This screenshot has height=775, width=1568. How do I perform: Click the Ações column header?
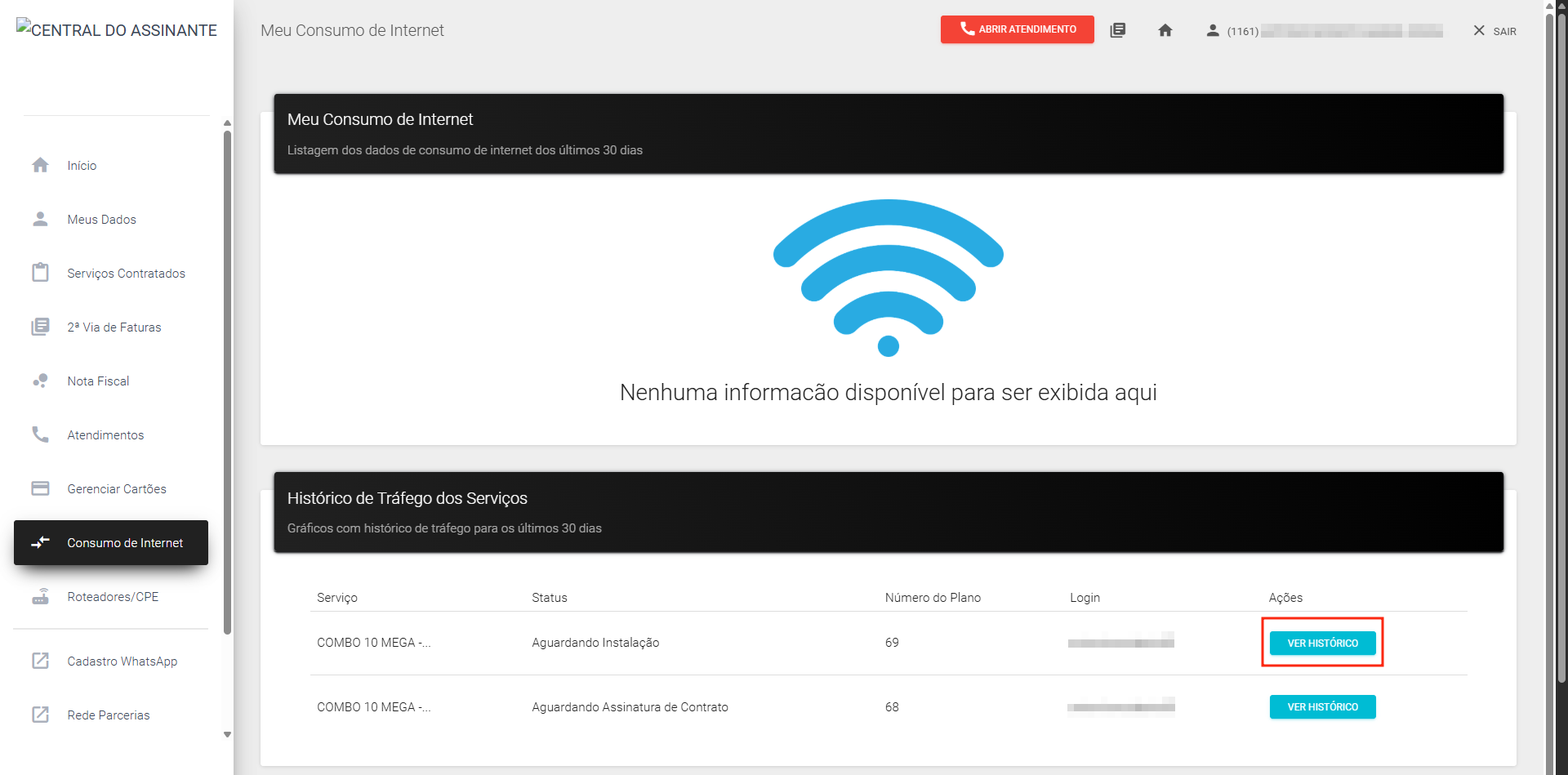1285,598
